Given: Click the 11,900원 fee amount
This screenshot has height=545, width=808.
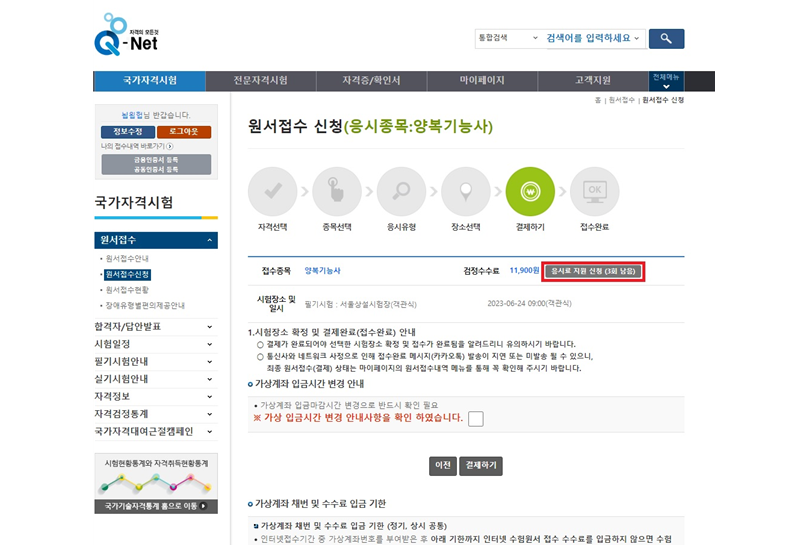Looking at the screenshot, I should 525,270.
